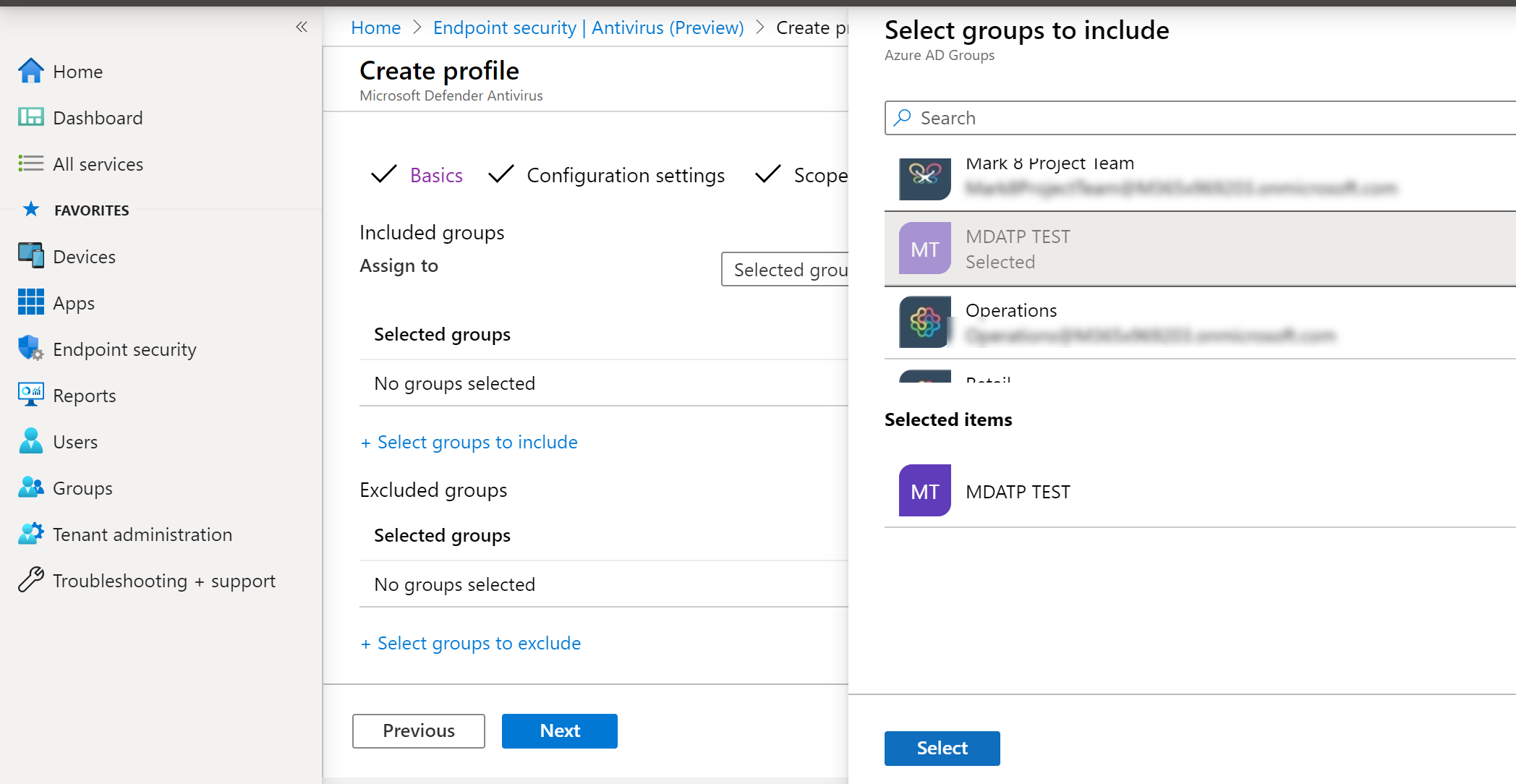Switch to the Basics step tab
Image resolution: width=1516 pixels, height=784 pixels.
point(435,175)
